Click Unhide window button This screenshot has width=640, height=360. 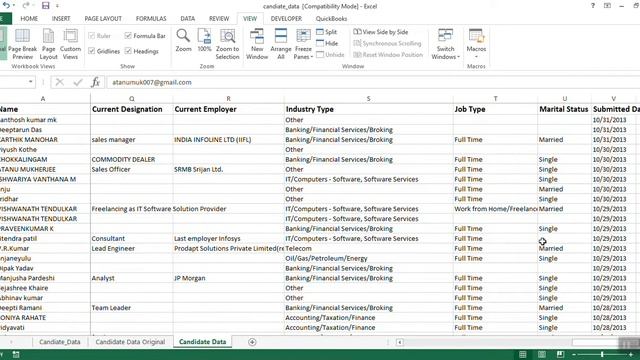[331, 55]
